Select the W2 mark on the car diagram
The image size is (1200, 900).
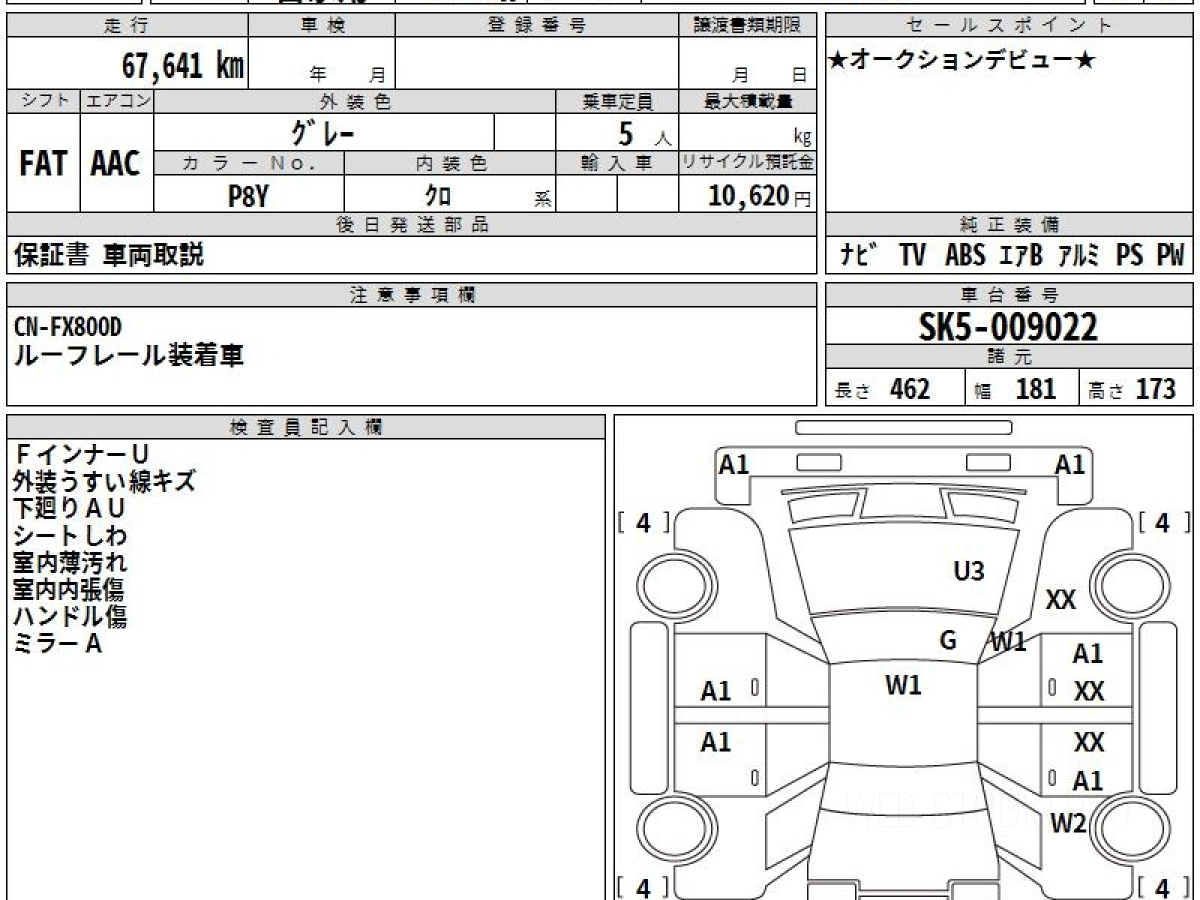click(x=1068, y=823)
